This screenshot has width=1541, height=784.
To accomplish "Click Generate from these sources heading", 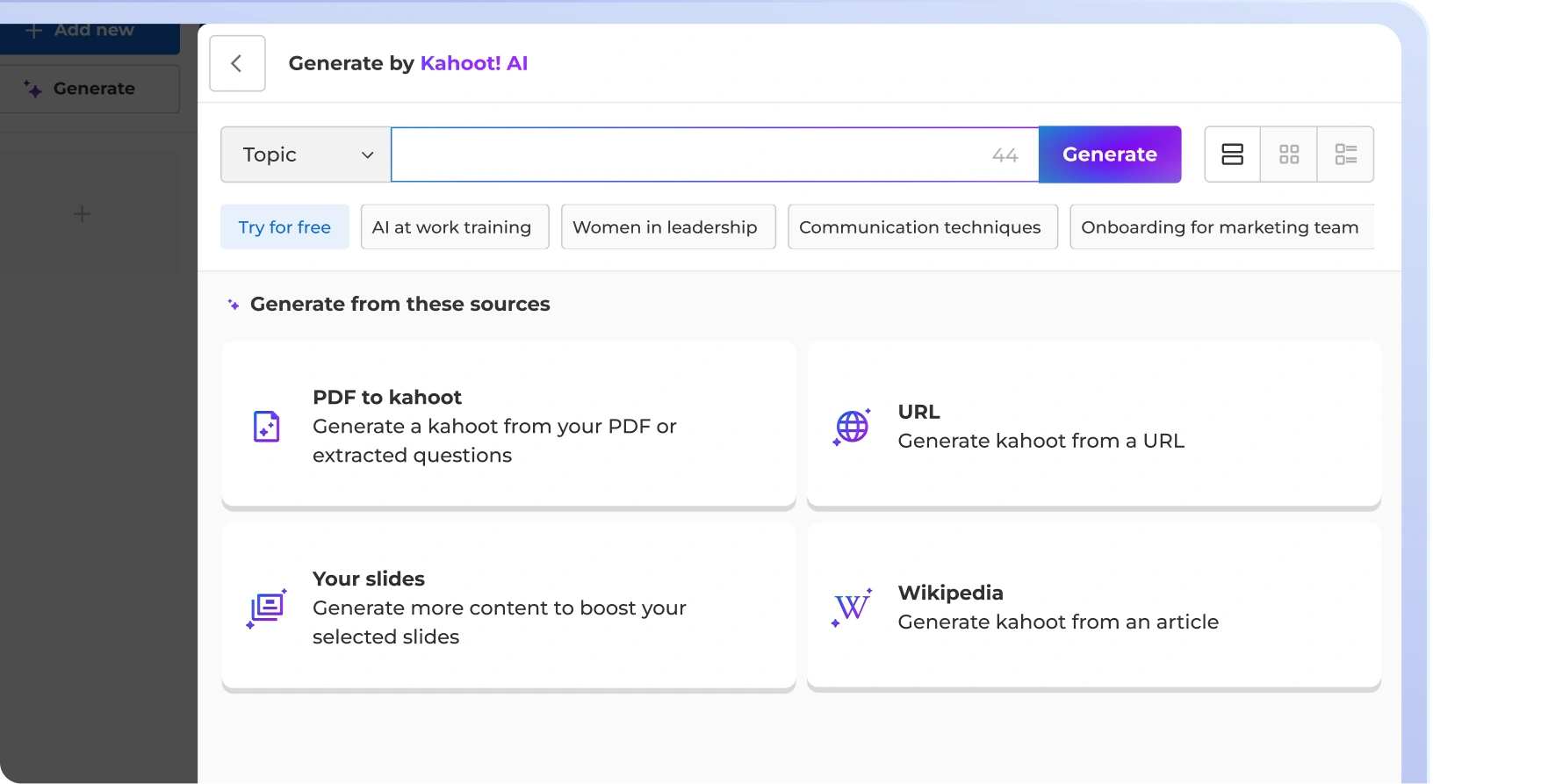I will pos(400,305).
